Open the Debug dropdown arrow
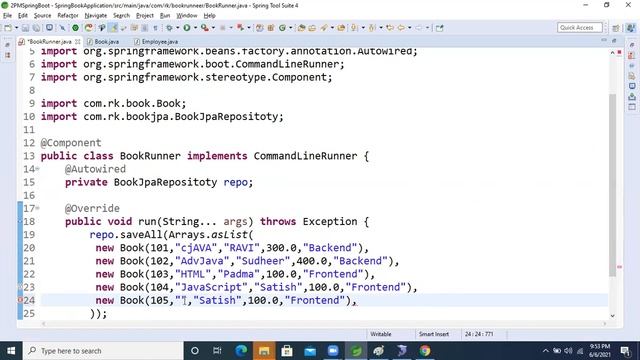 [x=177, y=28]
